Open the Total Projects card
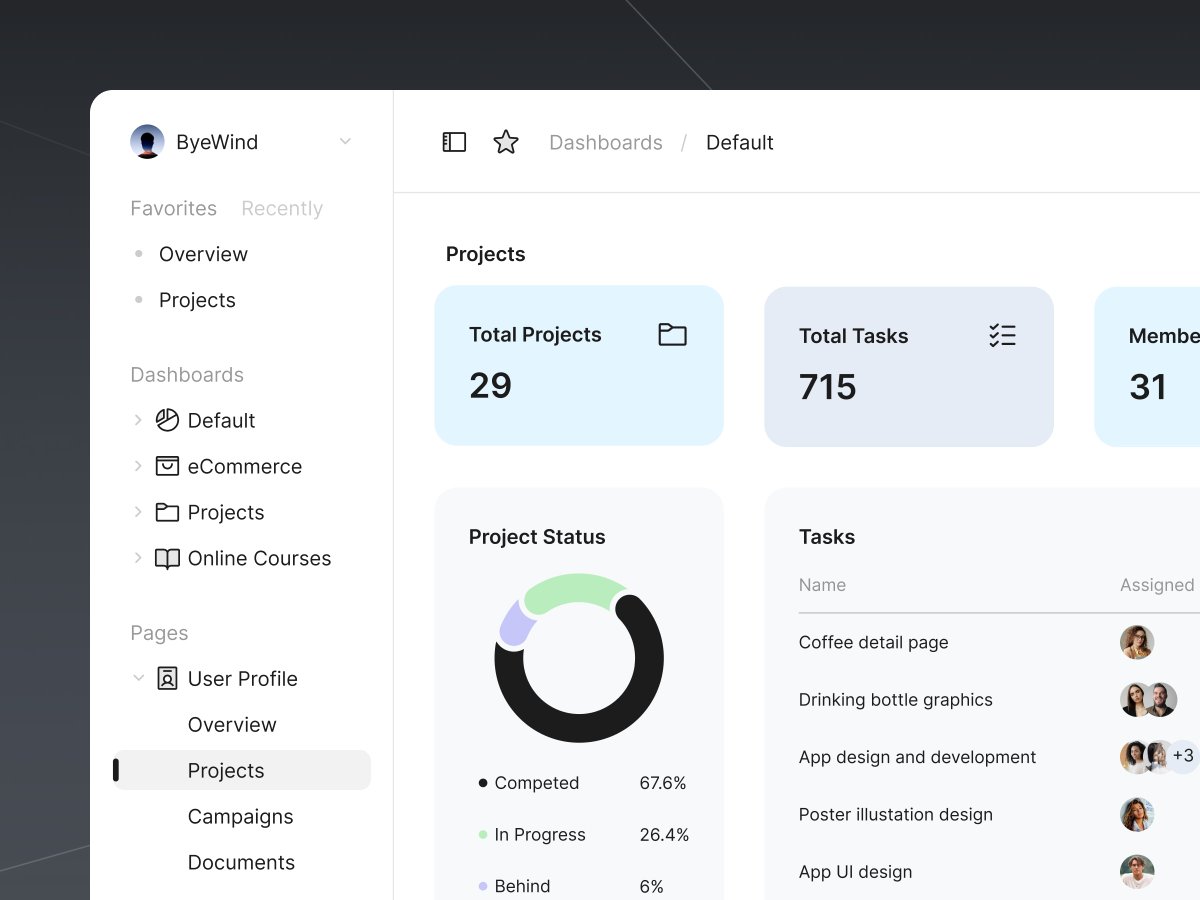Image resolution: width=1200 pixels, height=900 pixels. (x=579, y=365)
